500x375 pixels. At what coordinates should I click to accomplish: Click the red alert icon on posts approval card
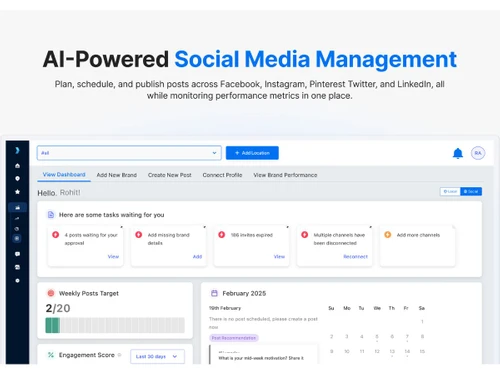point(56,235)
